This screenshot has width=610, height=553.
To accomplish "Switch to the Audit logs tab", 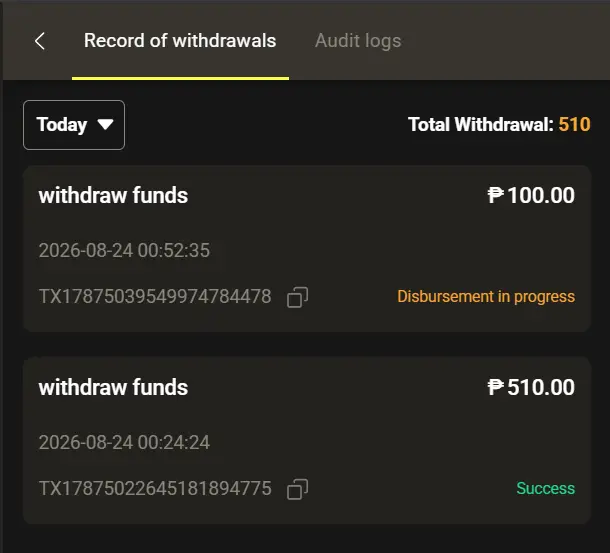I will point(358,41).
